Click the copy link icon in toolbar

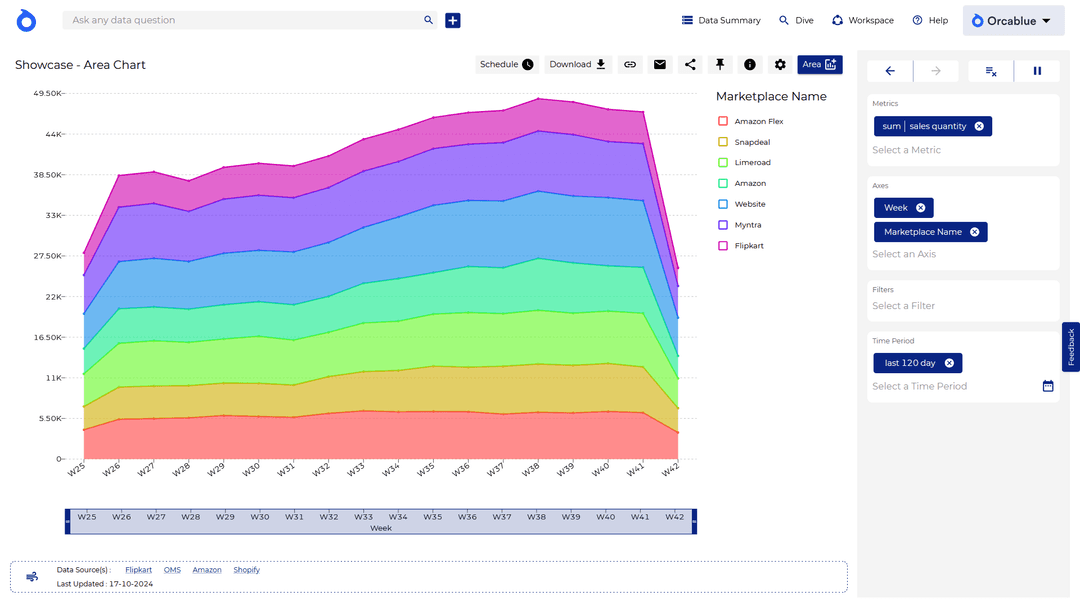(630, 65)
